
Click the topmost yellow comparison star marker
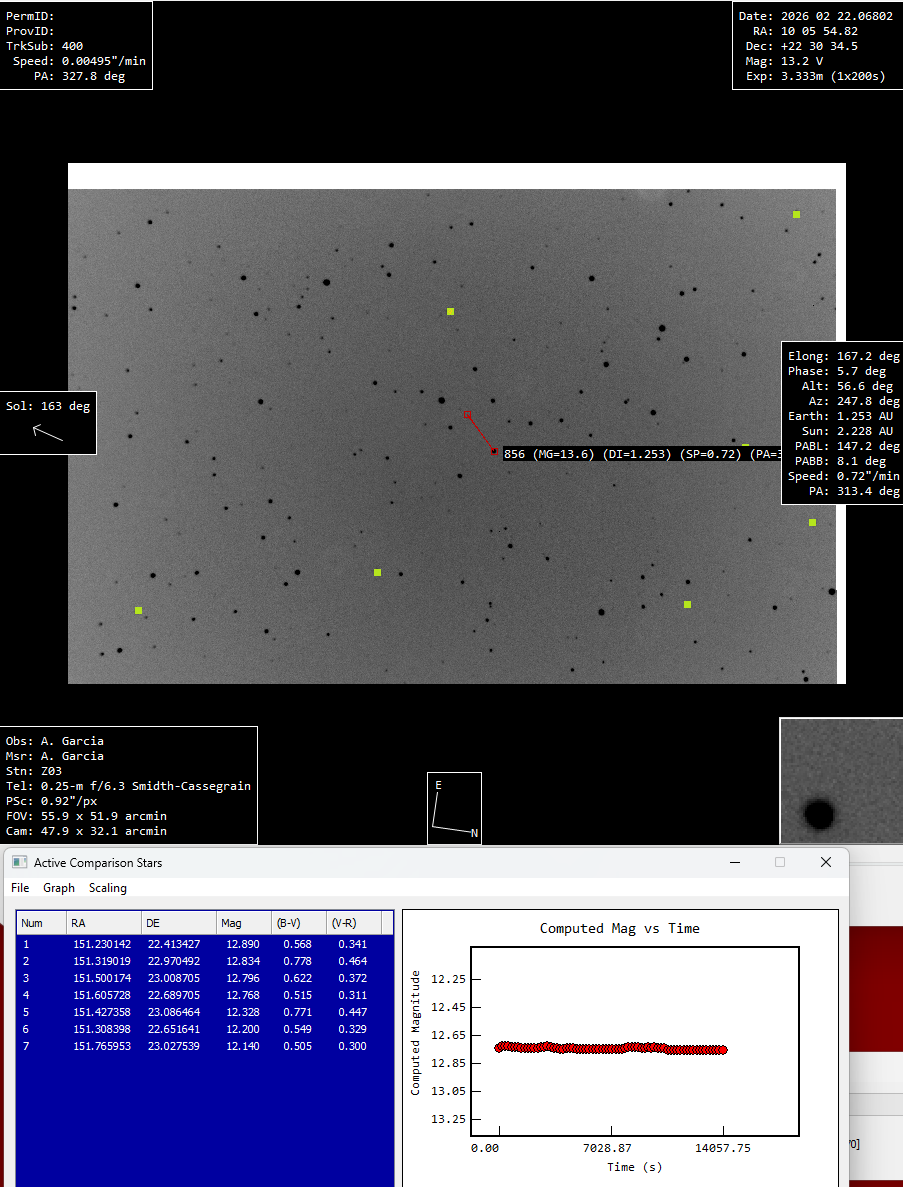pos(796,213)
